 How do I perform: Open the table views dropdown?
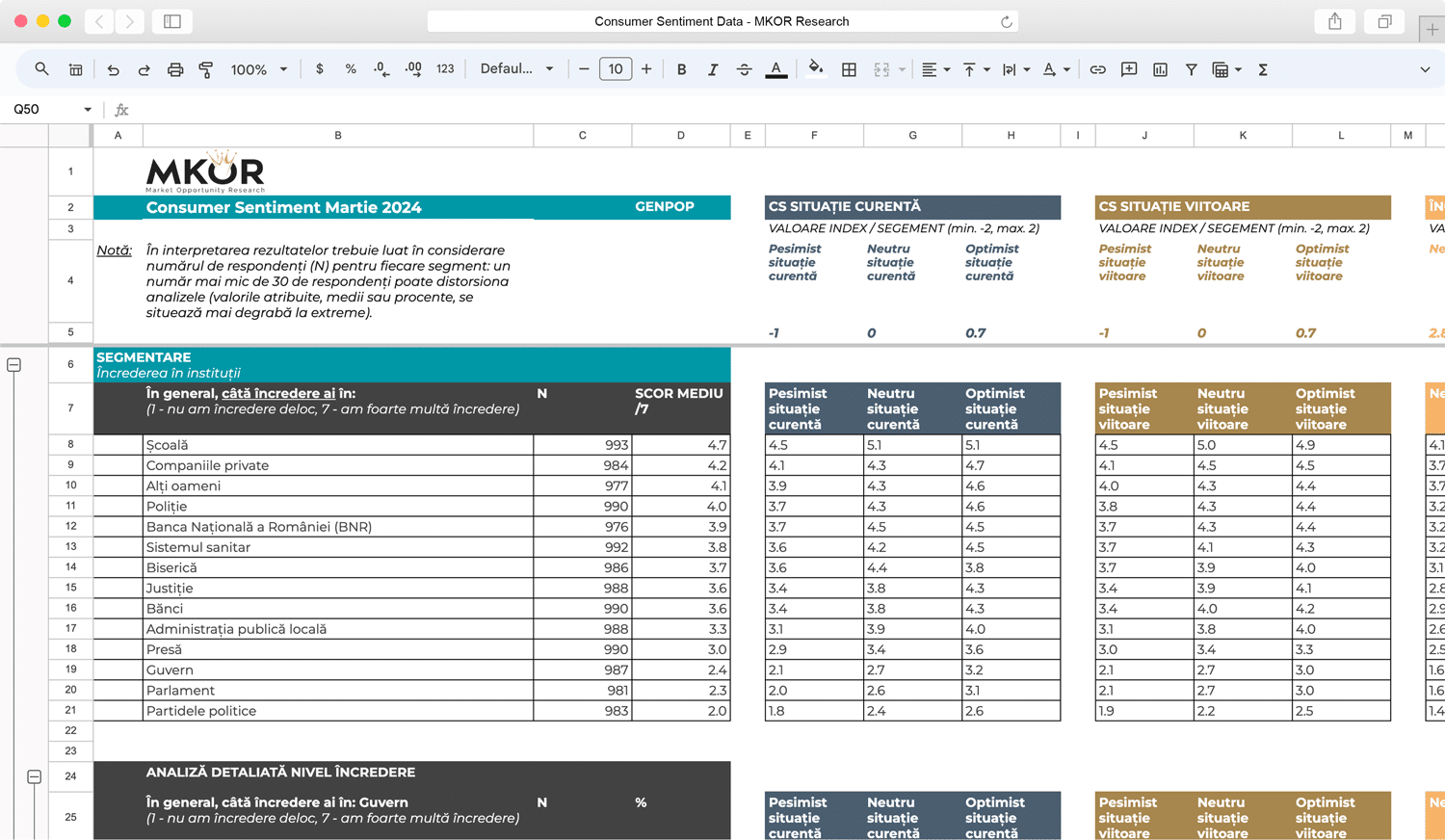(1226, 69)
